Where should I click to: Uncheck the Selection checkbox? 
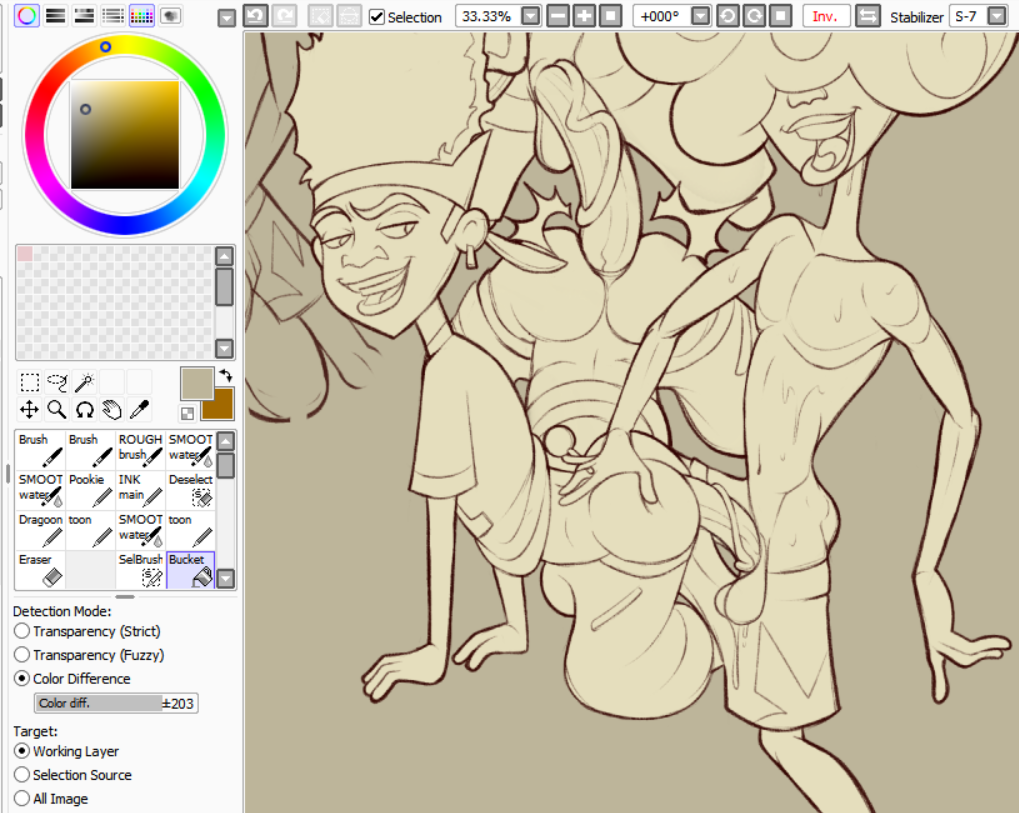coord(377,17)
